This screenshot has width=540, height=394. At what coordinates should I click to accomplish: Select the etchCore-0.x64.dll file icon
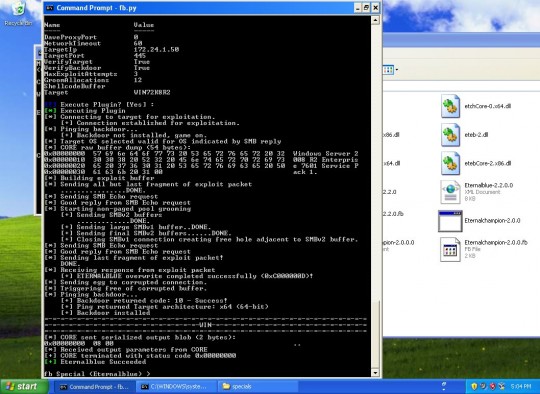[450, 106]
